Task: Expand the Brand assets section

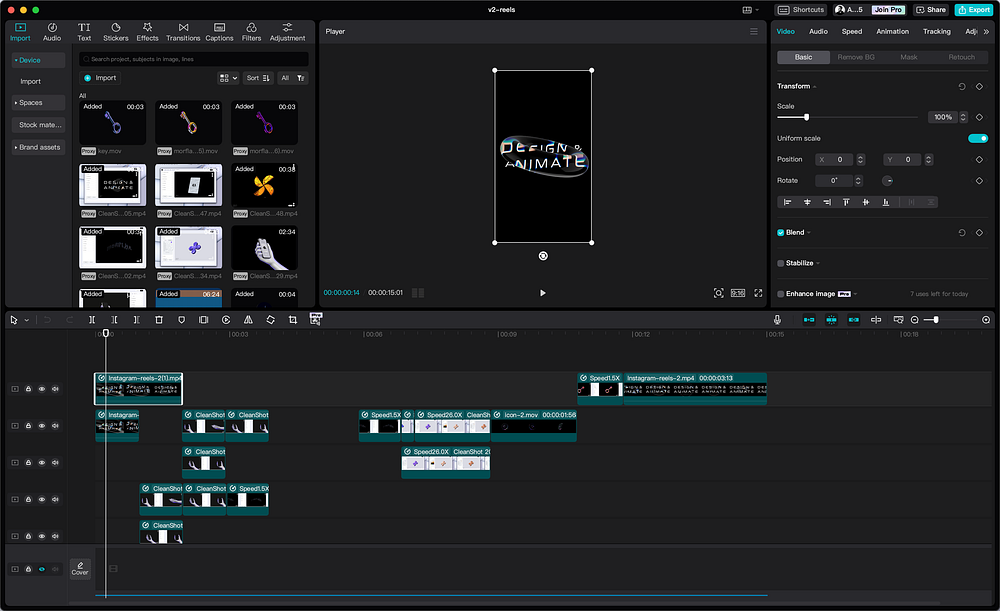Action: (38, 147)
